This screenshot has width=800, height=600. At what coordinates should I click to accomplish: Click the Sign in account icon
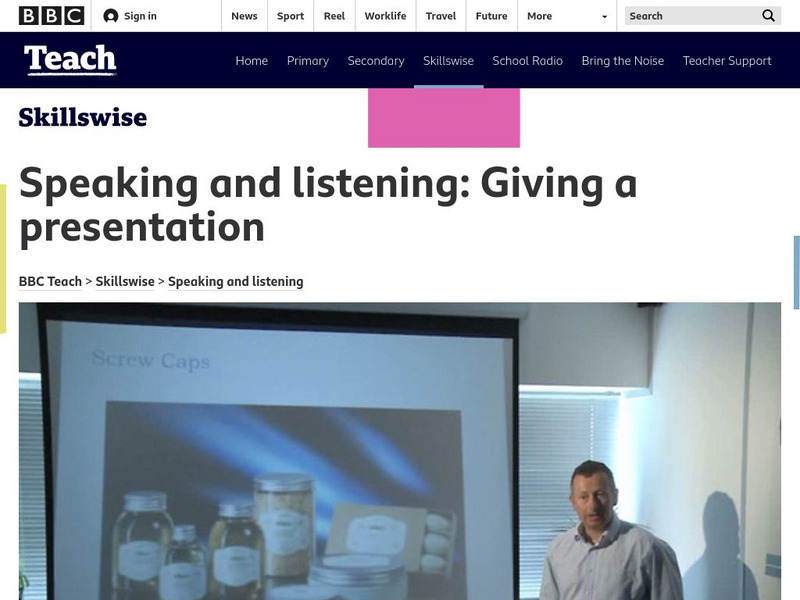click(x=111, y=16)
